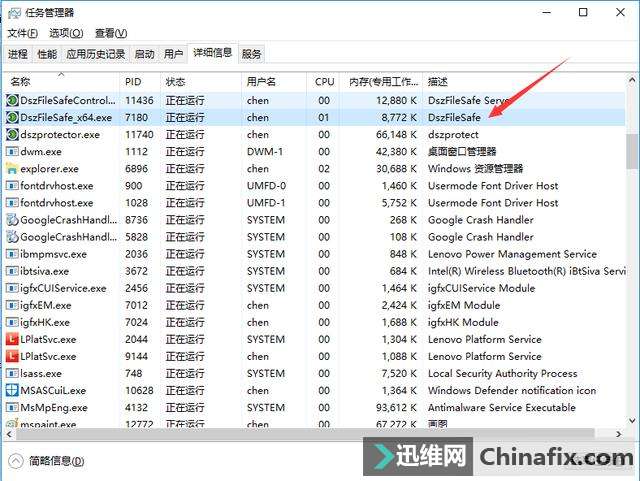
Task: Click description 'Lenovo Power Management Service'
Action: tap(512, 254)
